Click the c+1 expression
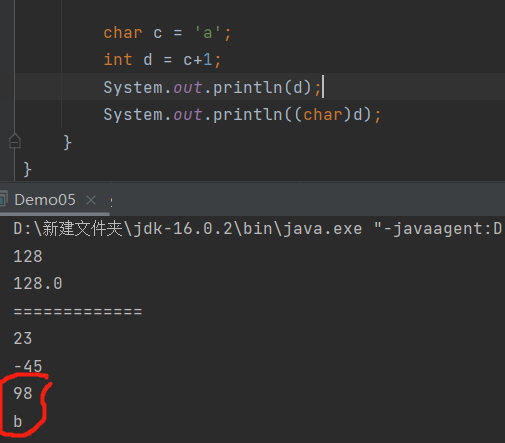505x443 pixels. coord(197,60)
